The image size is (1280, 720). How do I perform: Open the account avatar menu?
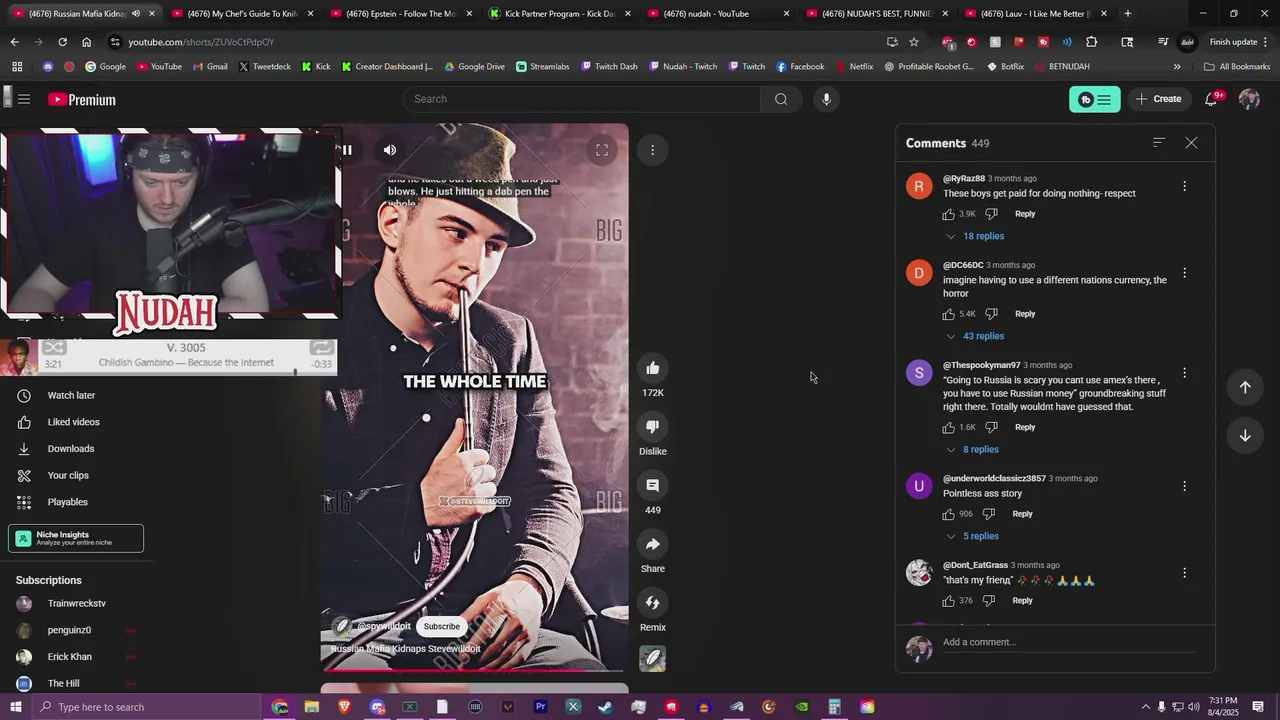click(1249, 99)
